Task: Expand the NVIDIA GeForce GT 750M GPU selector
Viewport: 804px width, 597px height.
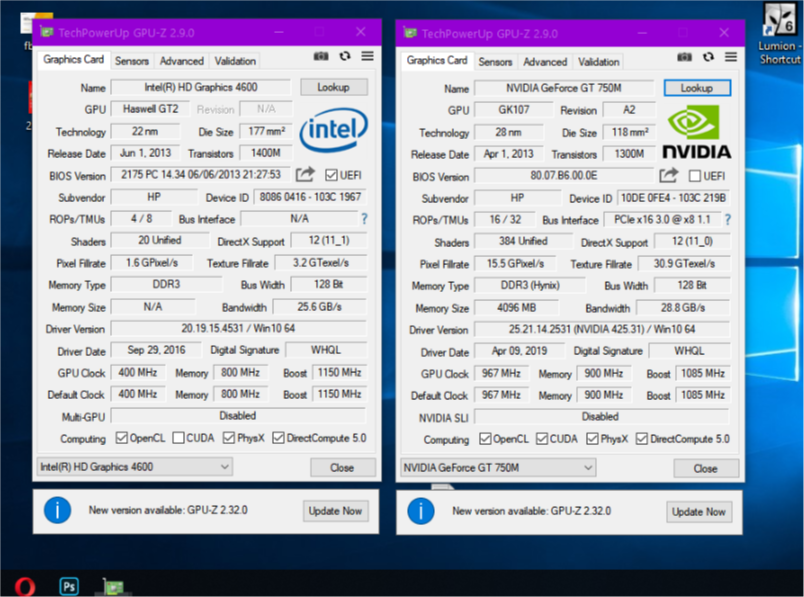Action: tap(498, 468)
